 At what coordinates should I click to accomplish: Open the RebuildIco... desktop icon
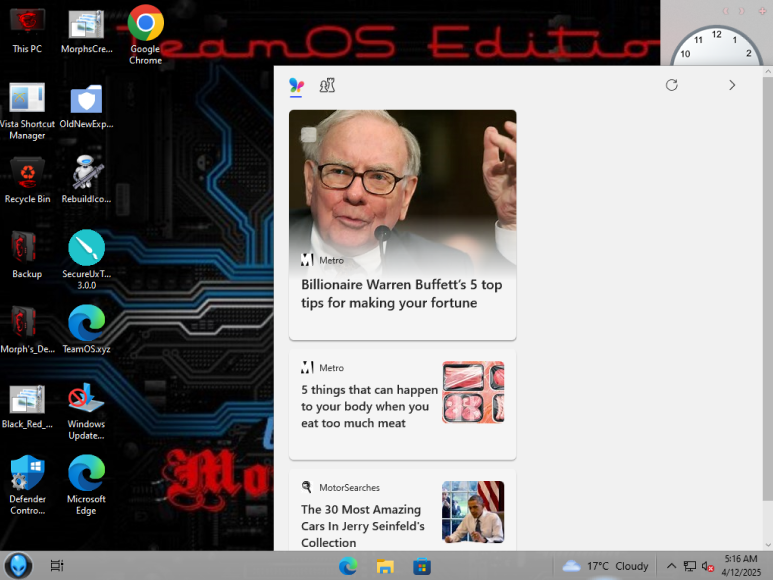tap(86, 180)
